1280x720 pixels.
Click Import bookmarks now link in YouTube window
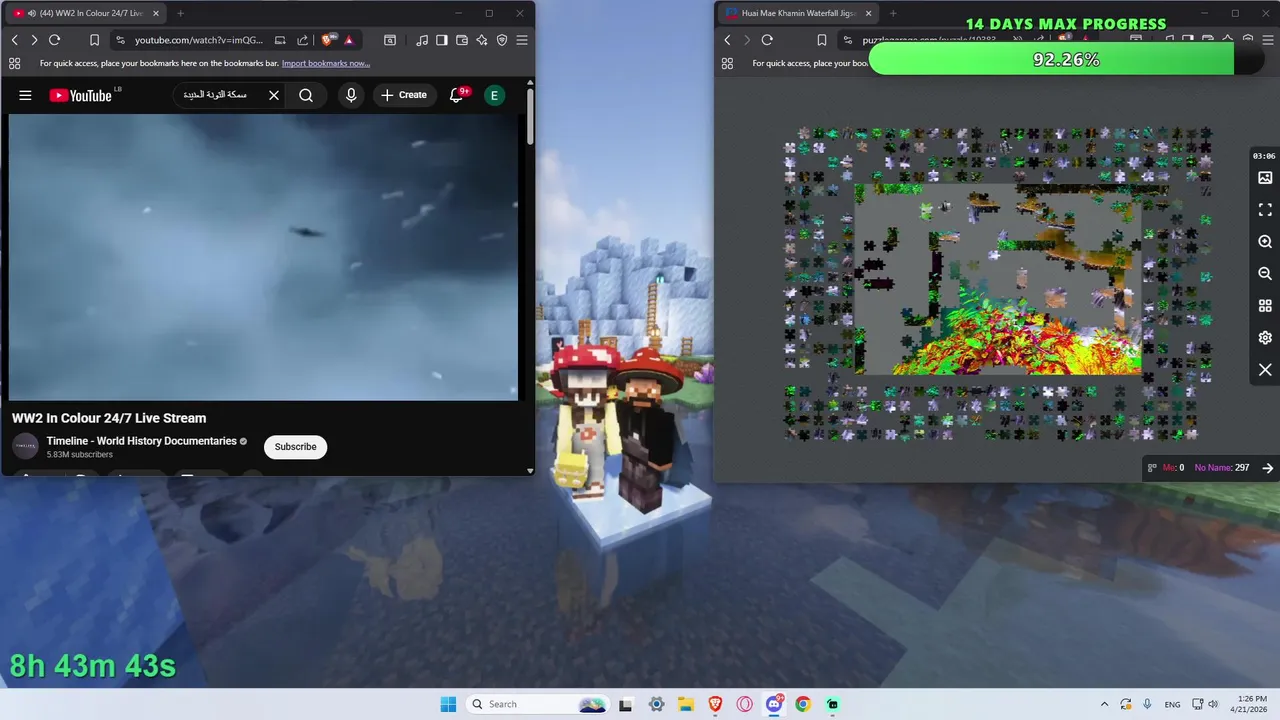[326, 63]
